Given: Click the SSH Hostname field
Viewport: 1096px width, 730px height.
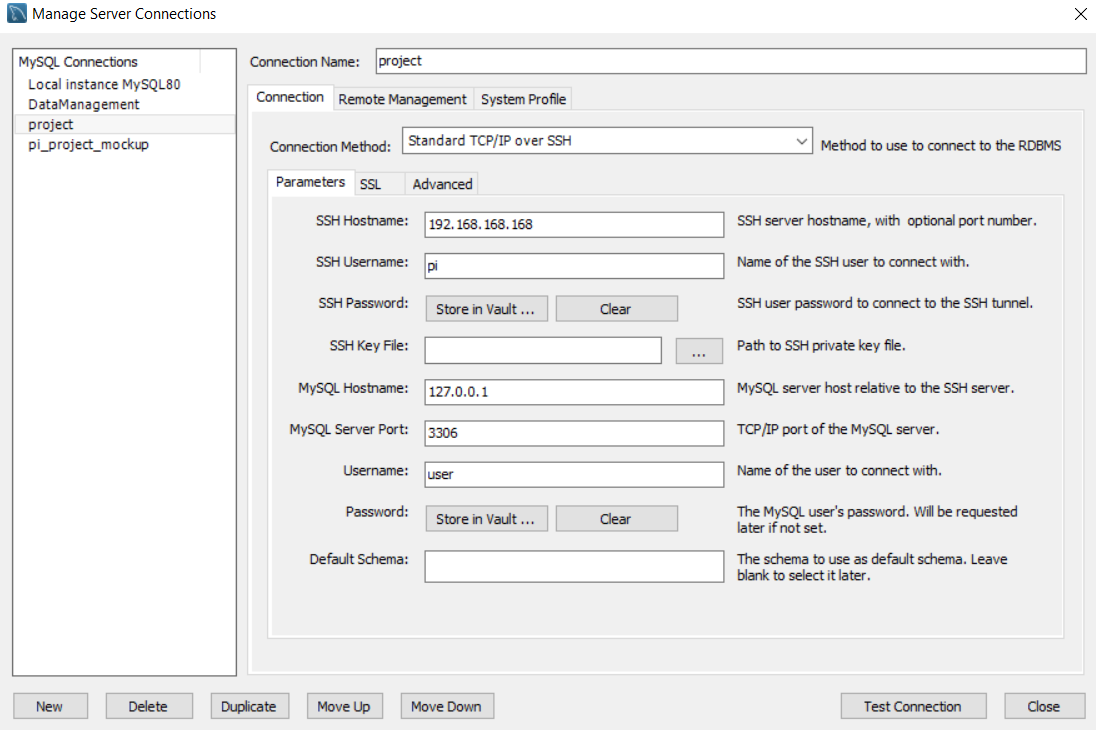Looking at the screenshot, I should (574, 224).
